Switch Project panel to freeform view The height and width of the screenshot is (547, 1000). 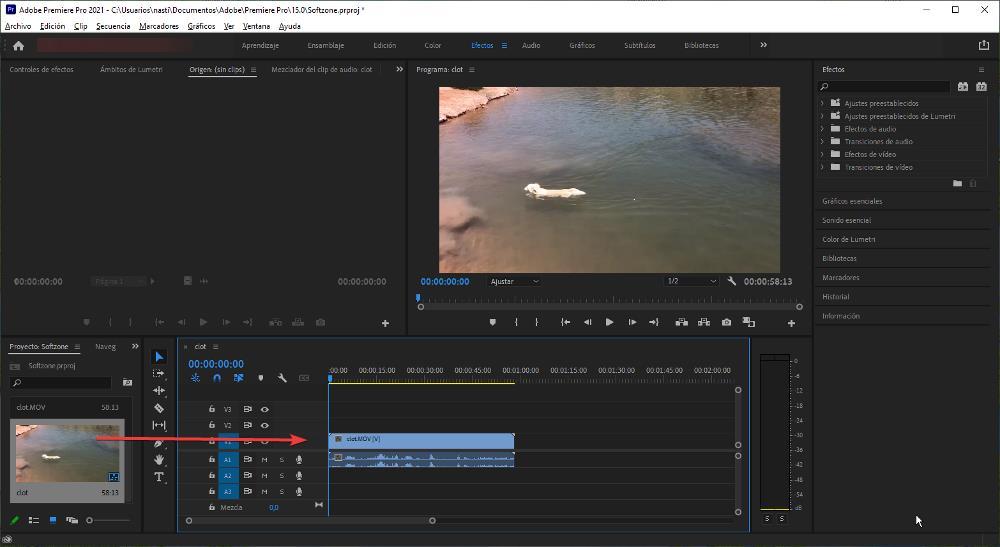(72, 520)
